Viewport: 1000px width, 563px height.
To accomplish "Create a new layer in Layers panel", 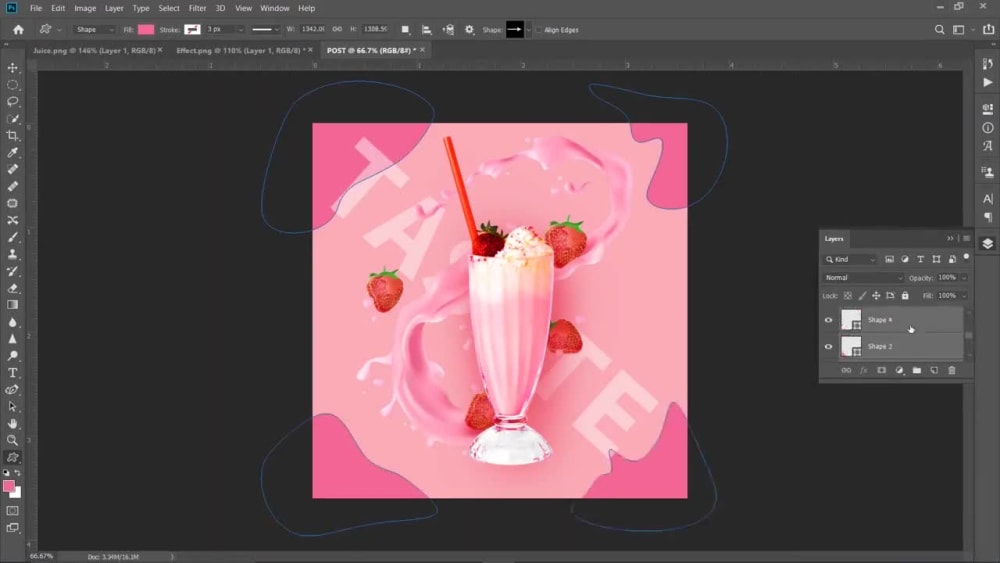I will click(x=934, y=370).
